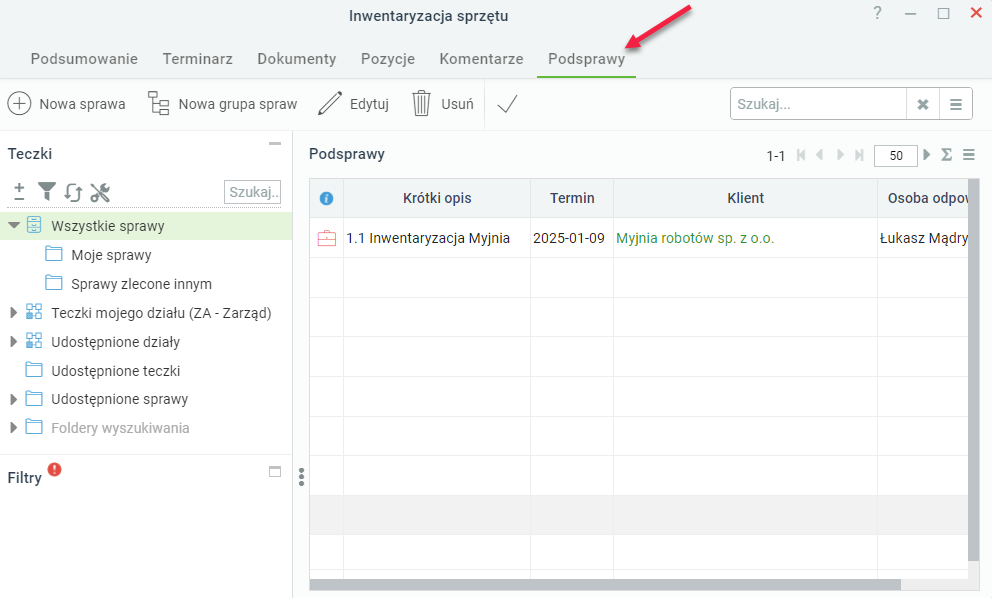
Task: Open the search options hamburger menu
Action: click(956, 104)
